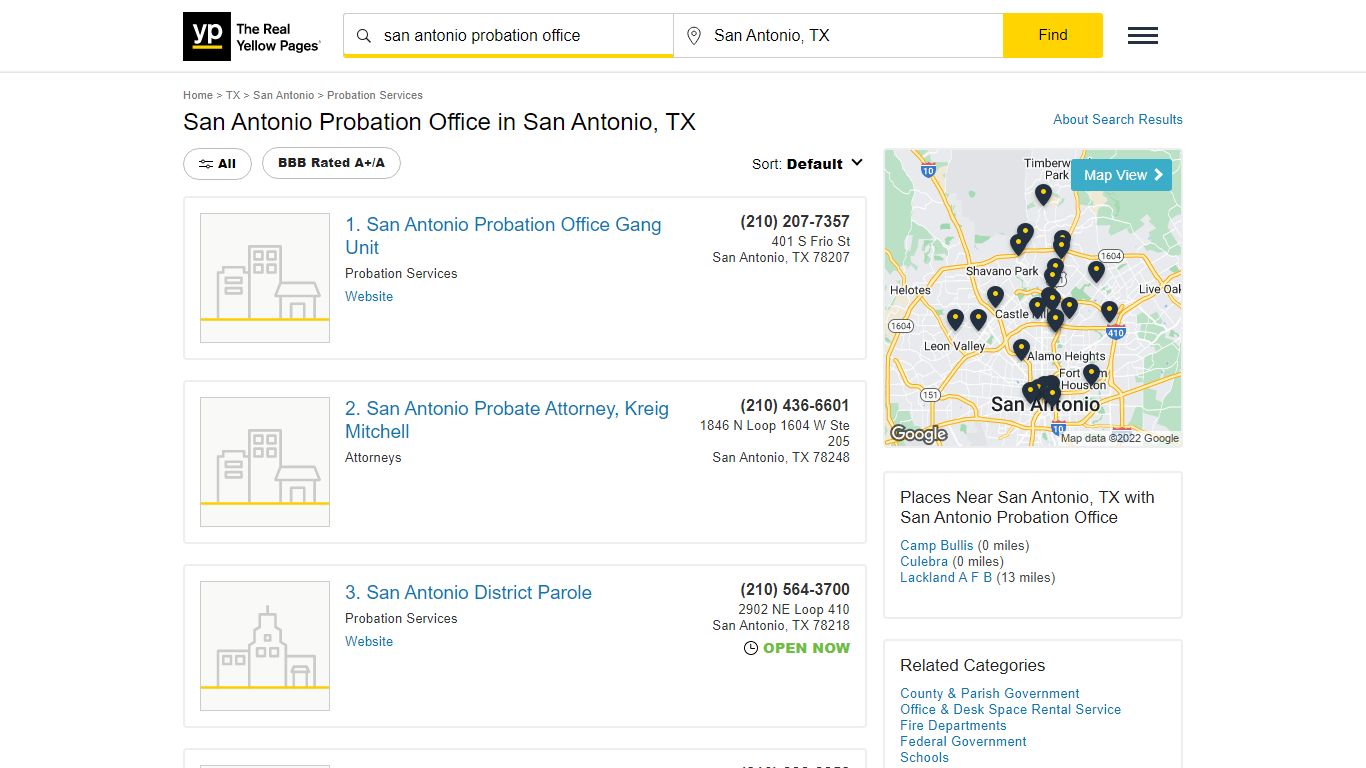The width and height of the screenshot is (1366, 768).
Task: Click the yellow Find button
Action: (x=1053, y=35)
